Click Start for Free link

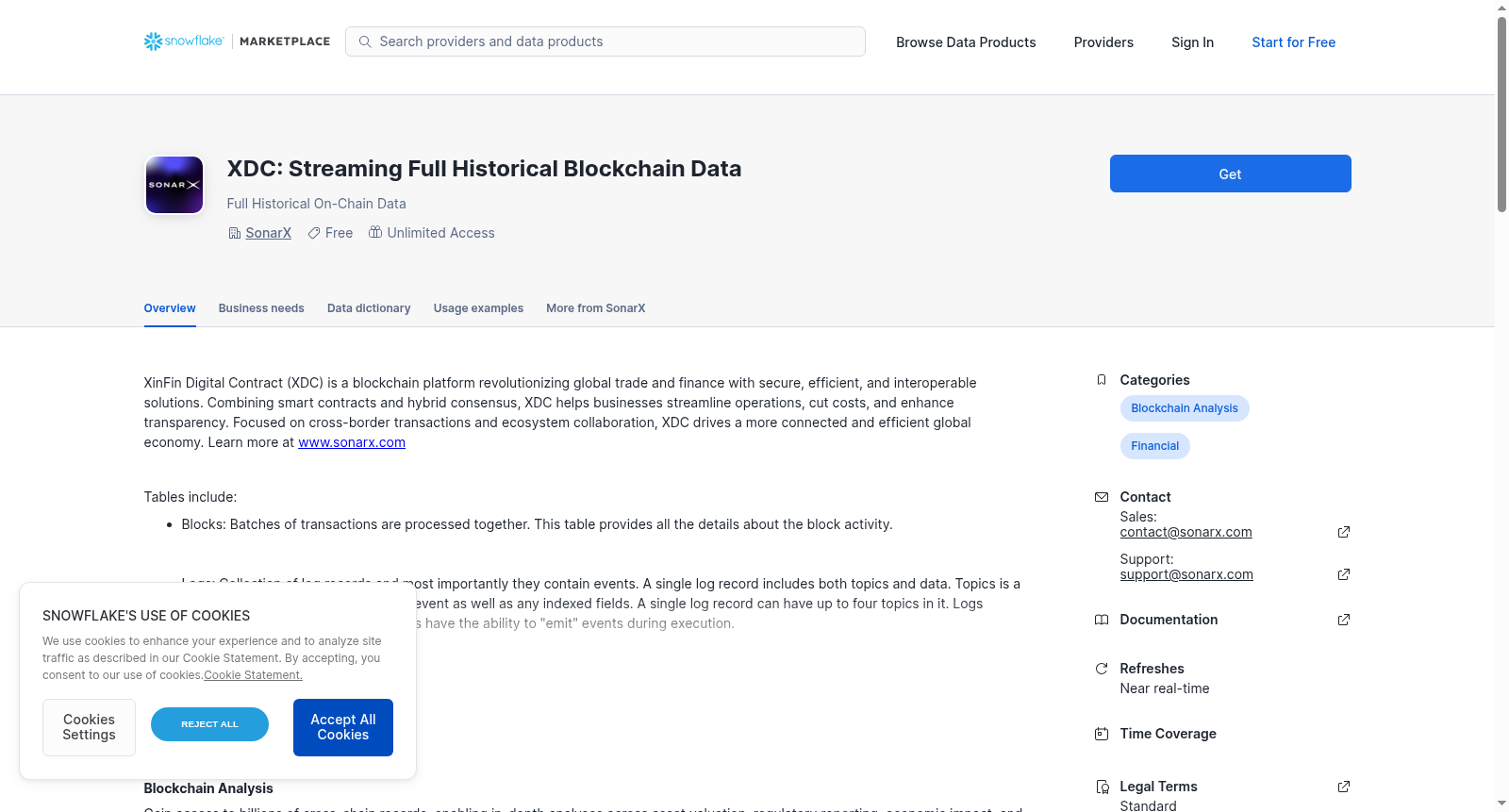1293,42
